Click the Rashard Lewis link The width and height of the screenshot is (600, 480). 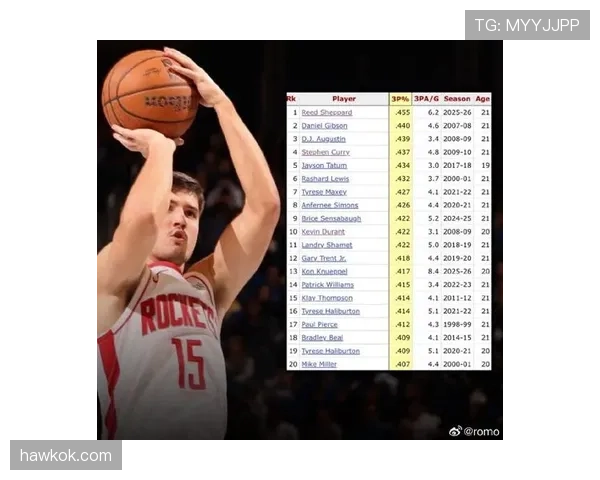(325, 179)
